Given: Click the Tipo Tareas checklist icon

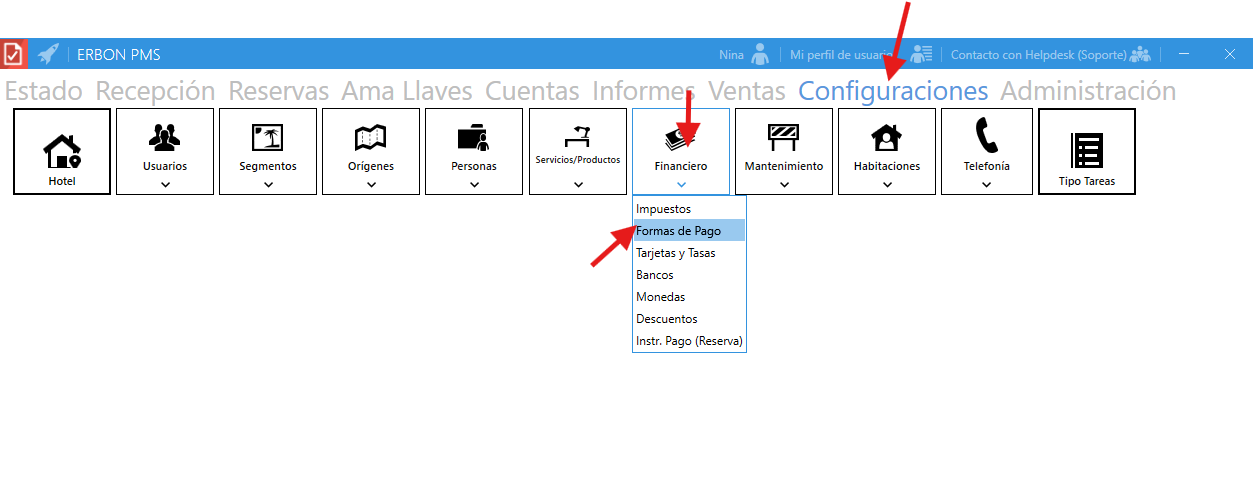Looking at the screenshot, I should 1086,150.
